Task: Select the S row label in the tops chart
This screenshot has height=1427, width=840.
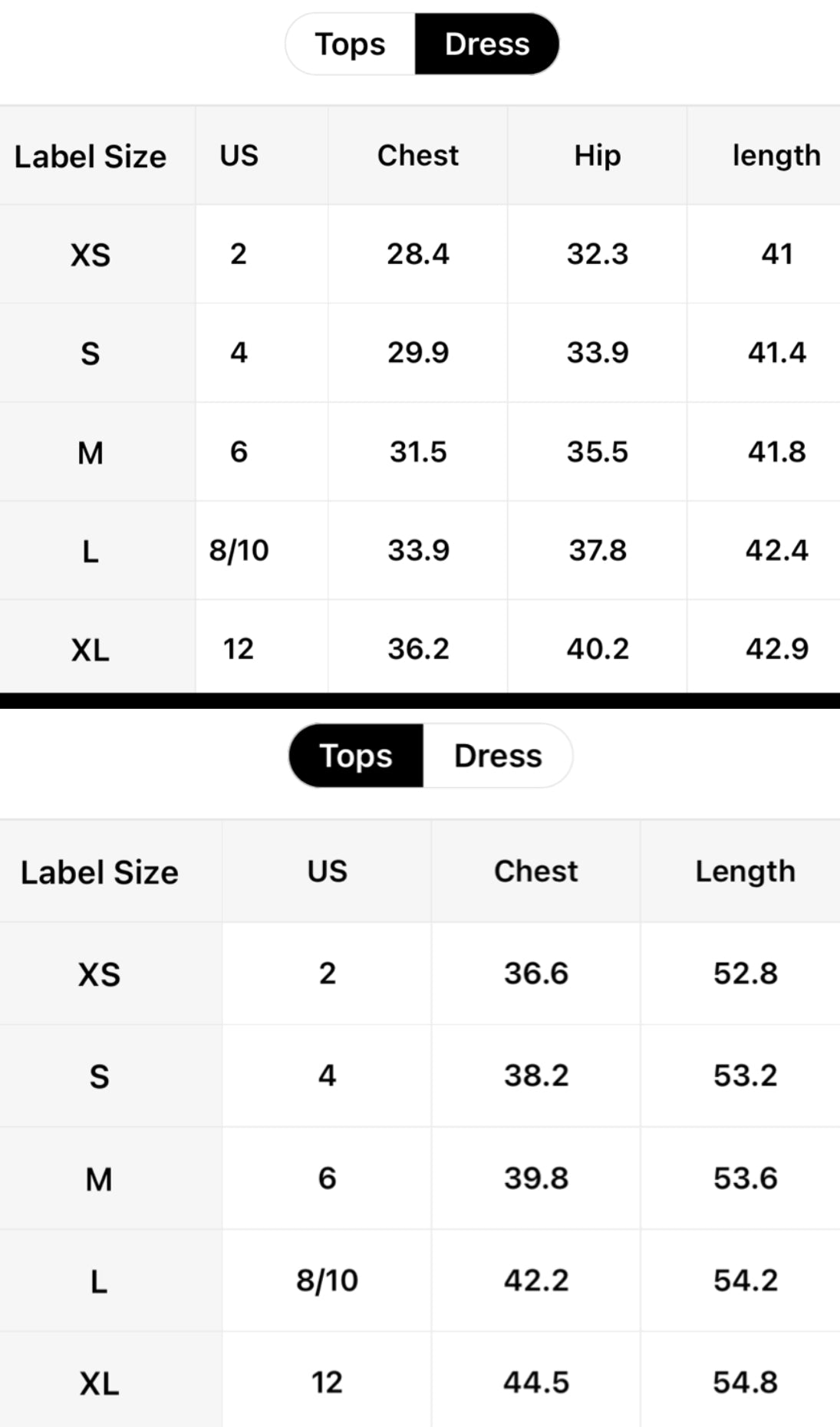Action: [x=99, y=1075]
